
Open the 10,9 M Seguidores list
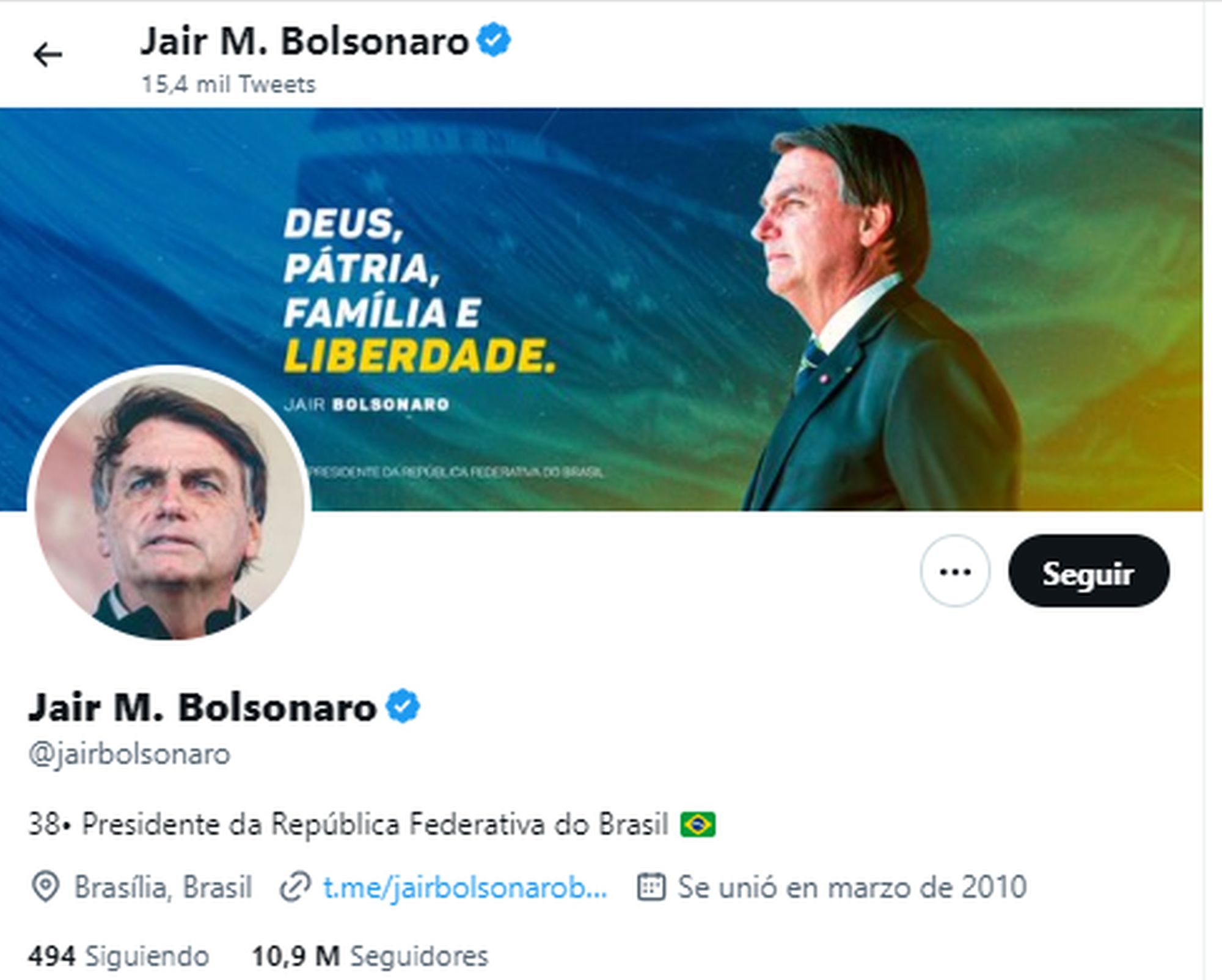coord(370,956)
